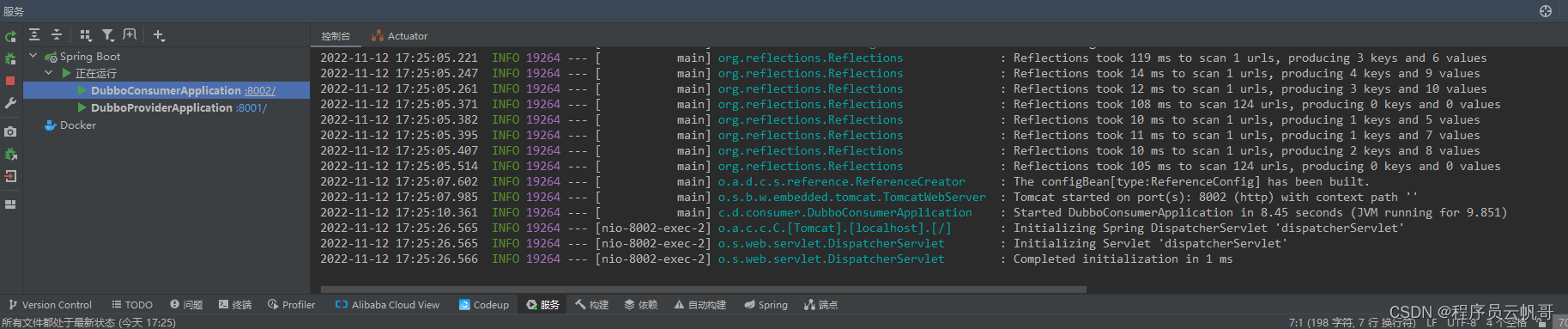Collapse the 正在运行 running group
Image resolution: width=1568 pixels, height=329 pixels.
click(48, 73)
